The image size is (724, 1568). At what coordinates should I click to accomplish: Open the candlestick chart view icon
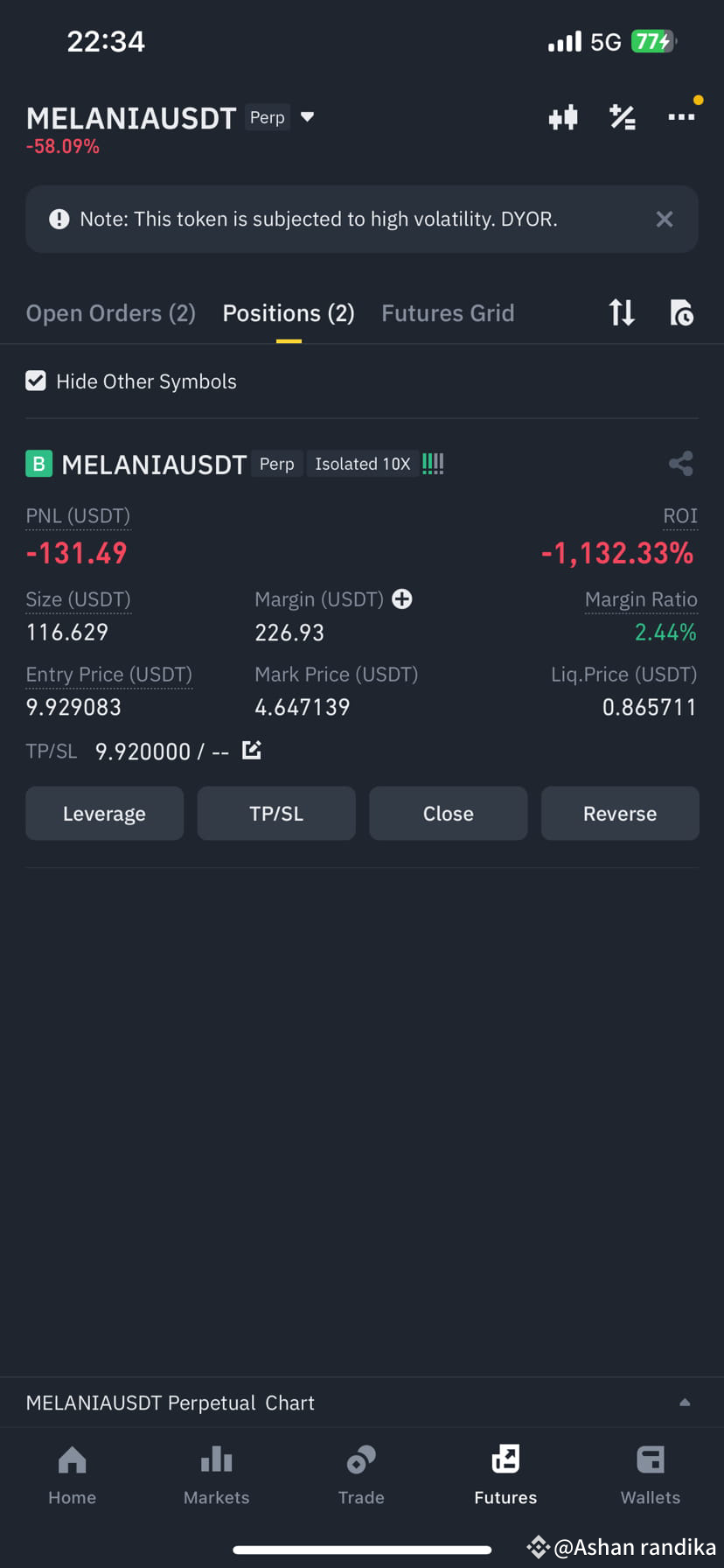pos(562,117)
